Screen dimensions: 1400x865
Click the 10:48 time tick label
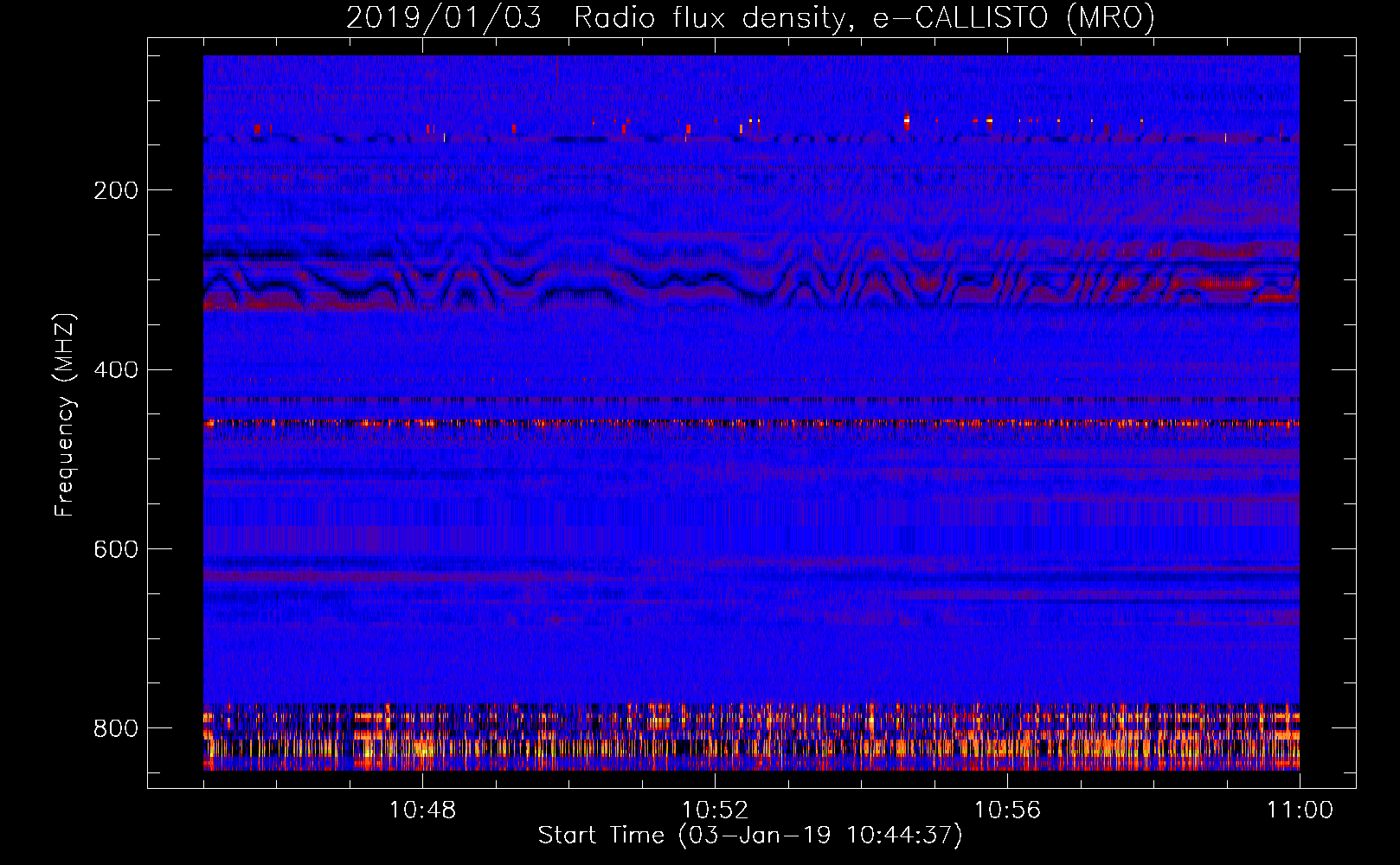click(422, 810)
